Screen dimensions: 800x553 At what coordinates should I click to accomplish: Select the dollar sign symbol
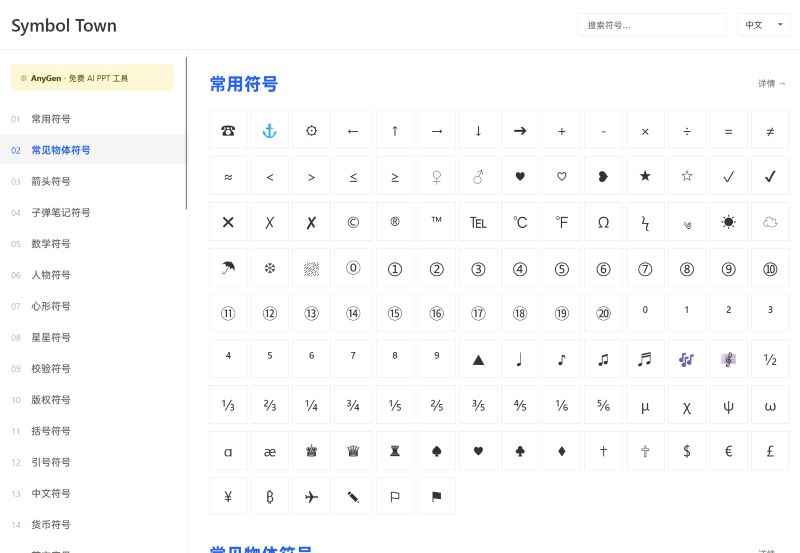pos(687,451)
